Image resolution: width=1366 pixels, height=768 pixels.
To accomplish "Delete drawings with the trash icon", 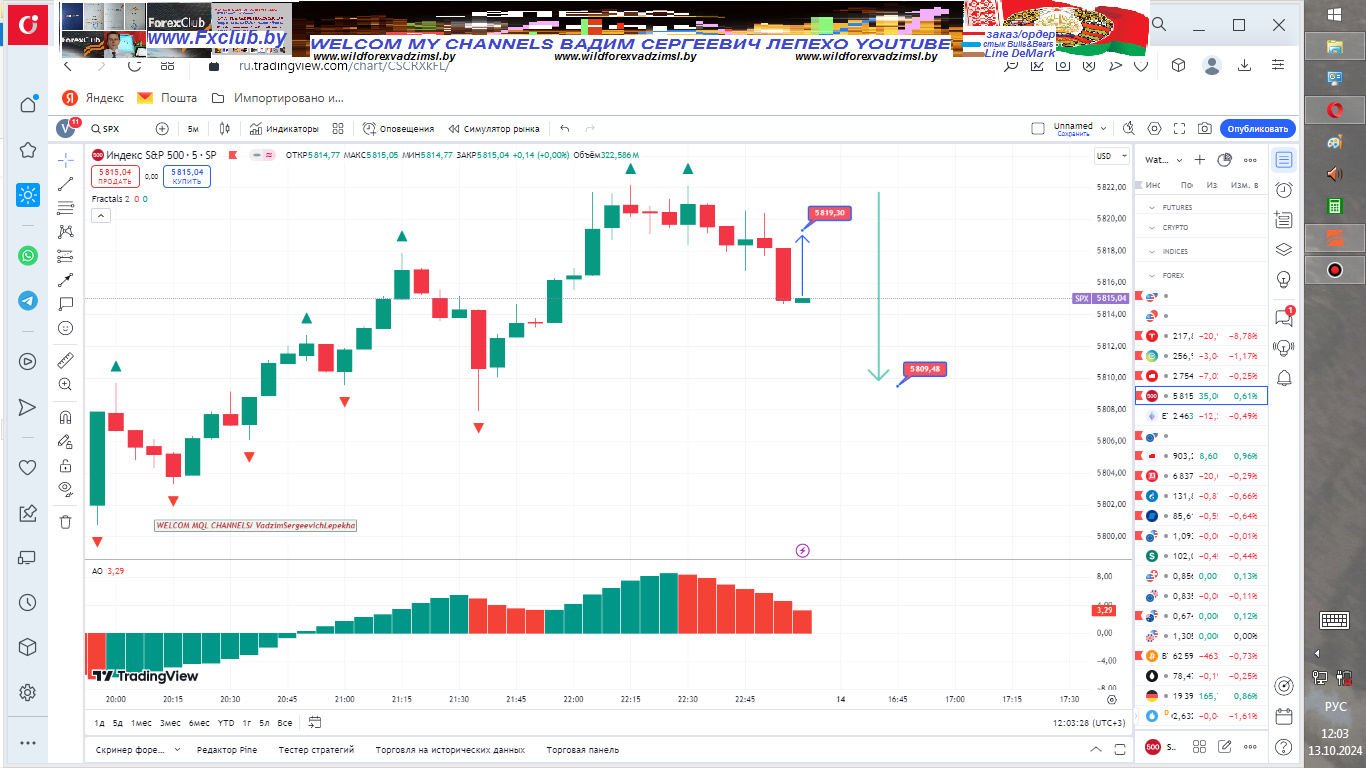I will click(66, 522).
